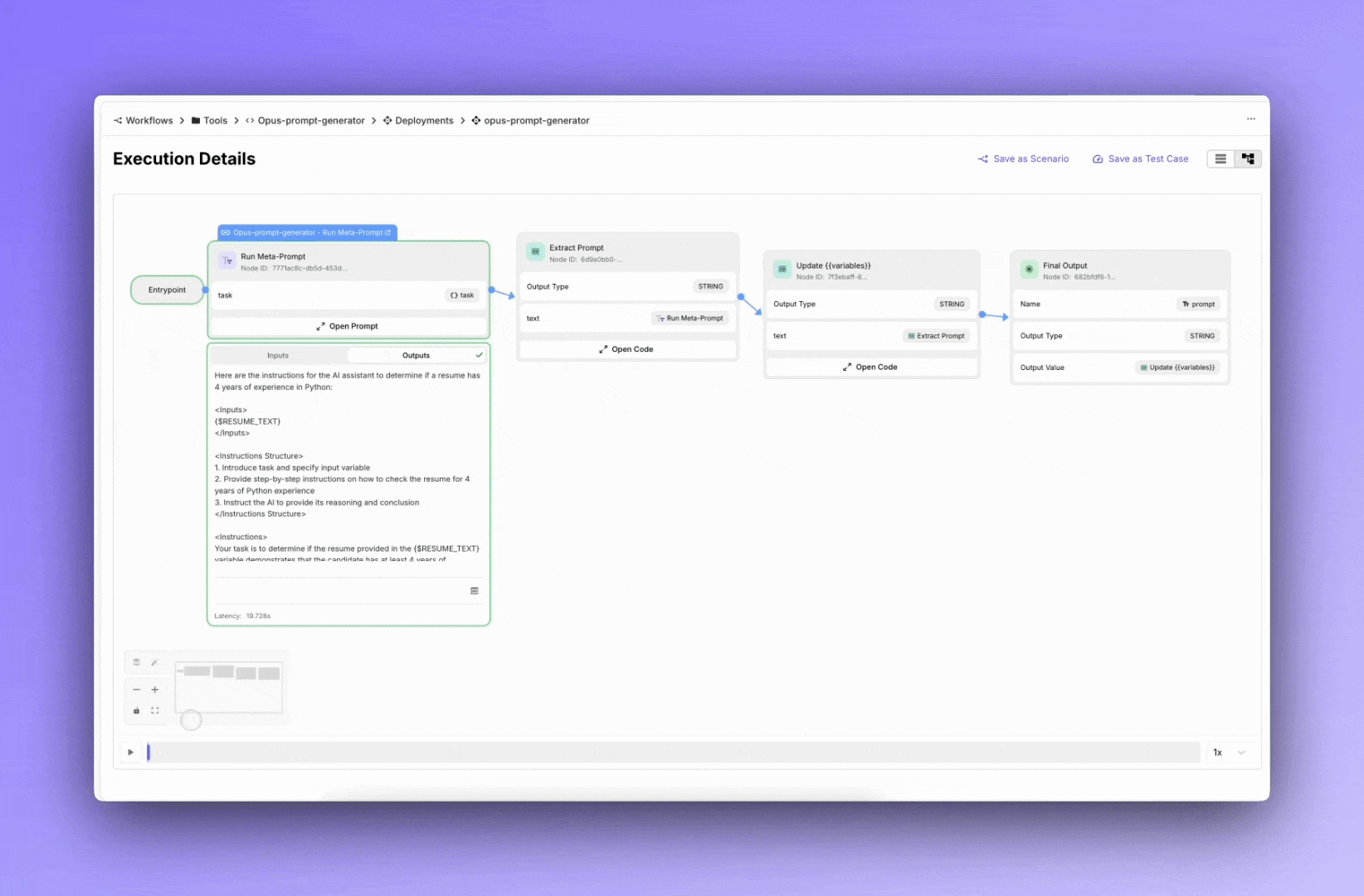Navigate to Deployments breadcrumb
Viewport: 1364px width, 896px height.
425,120
